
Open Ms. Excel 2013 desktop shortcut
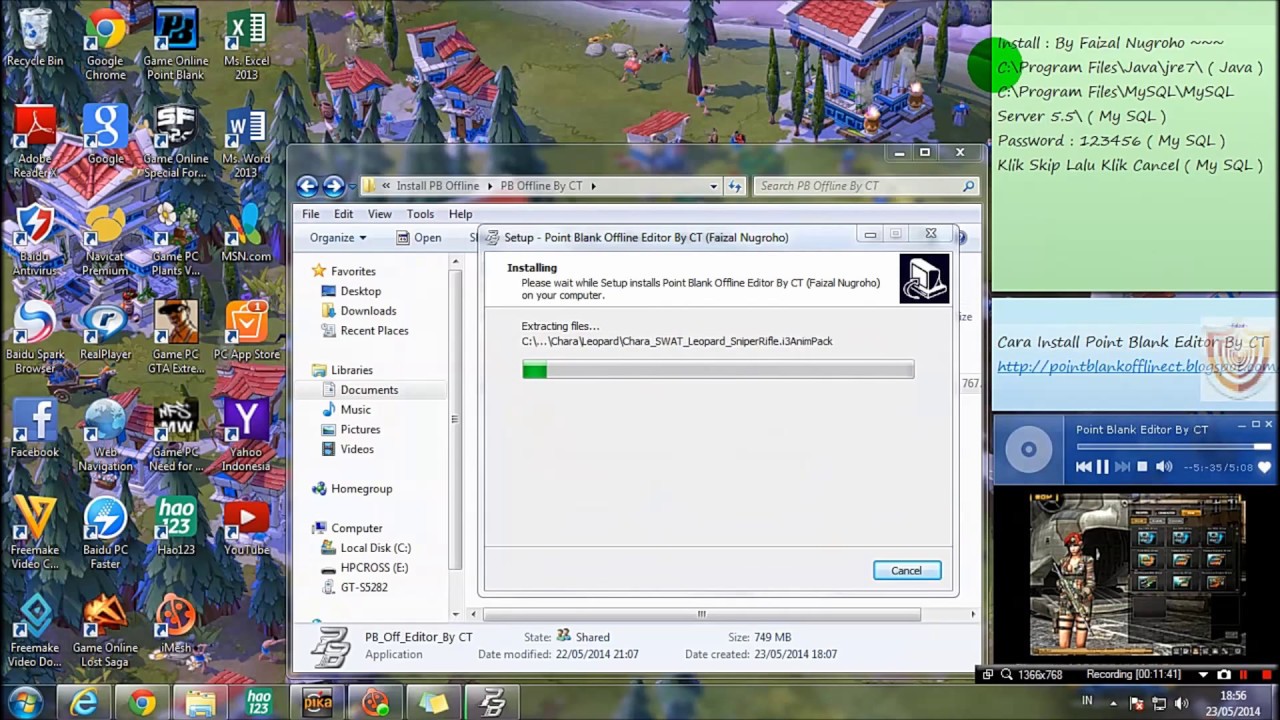pos(246,45)
